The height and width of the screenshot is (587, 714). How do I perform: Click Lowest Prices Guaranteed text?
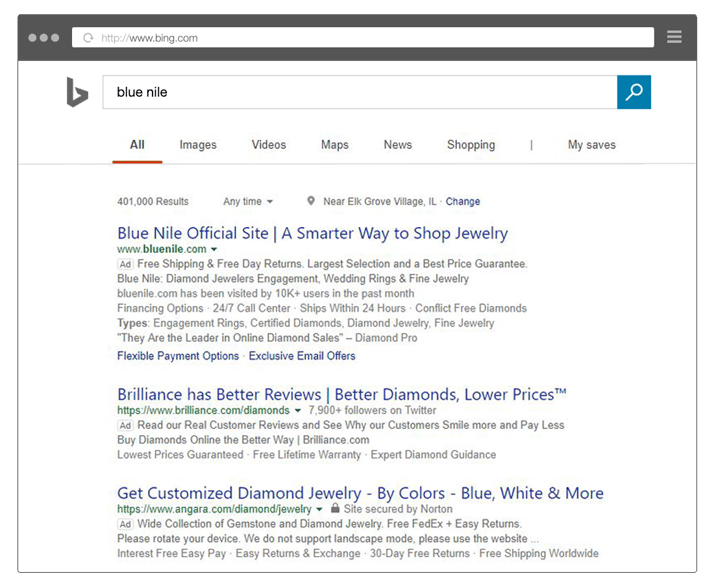(180, 454)
